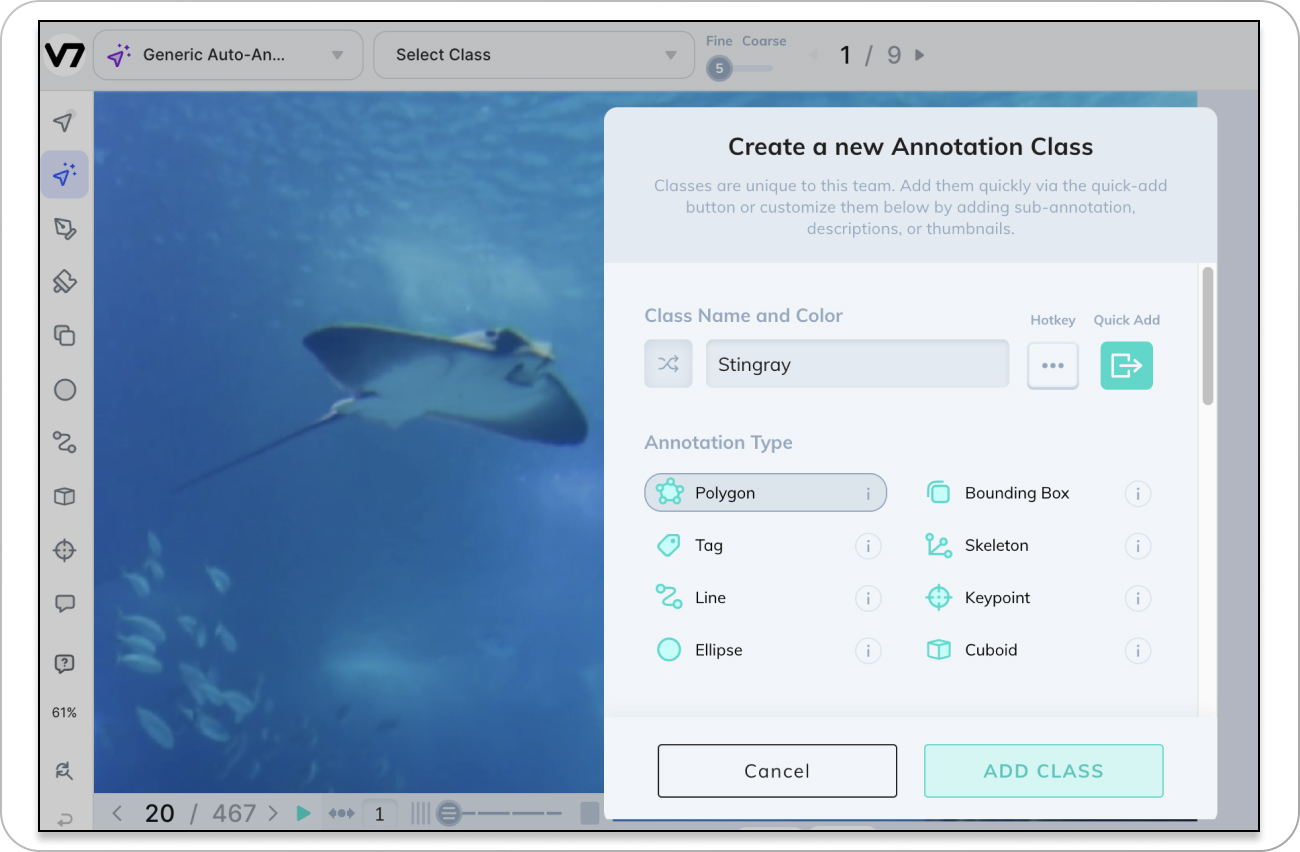Open the Select Class dropdown
The width and height of the screenshot is (1300, 852).
point(533,55)
